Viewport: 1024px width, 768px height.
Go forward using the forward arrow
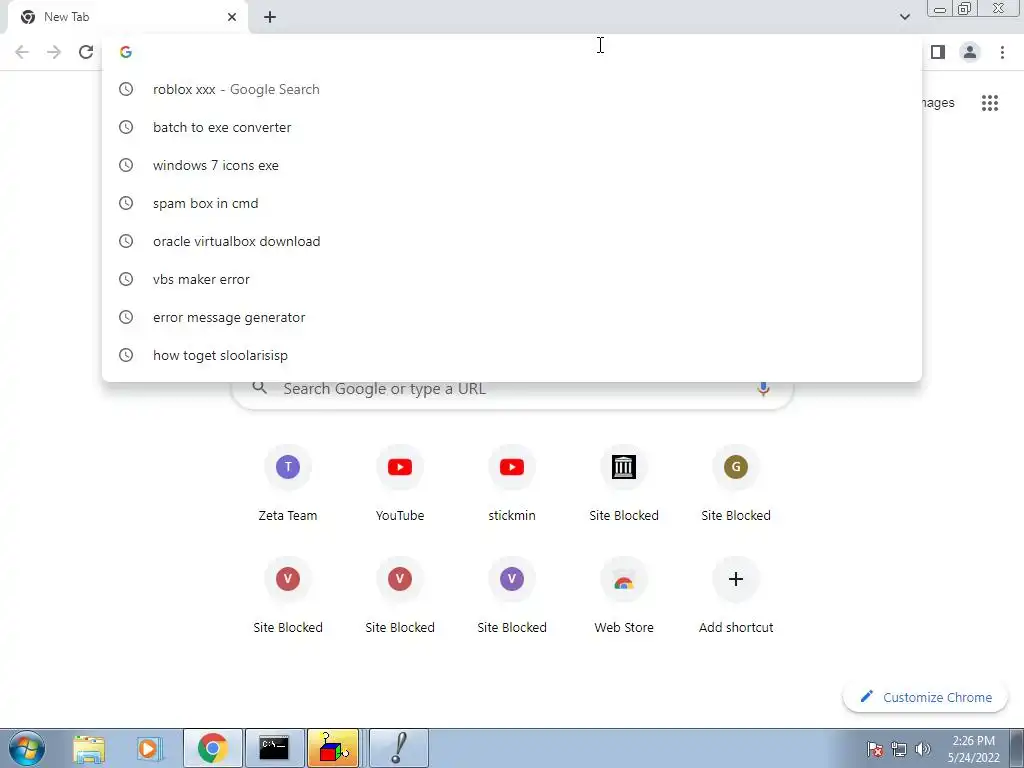(54, 52)
